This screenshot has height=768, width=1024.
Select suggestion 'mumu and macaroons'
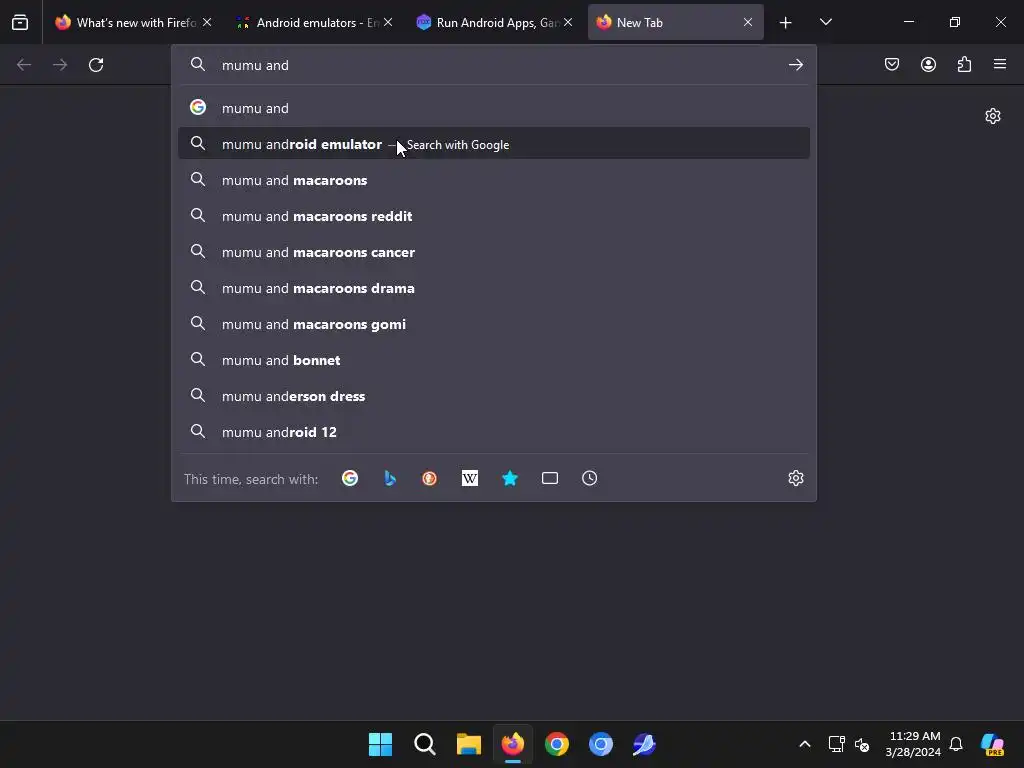coord(494,180)
